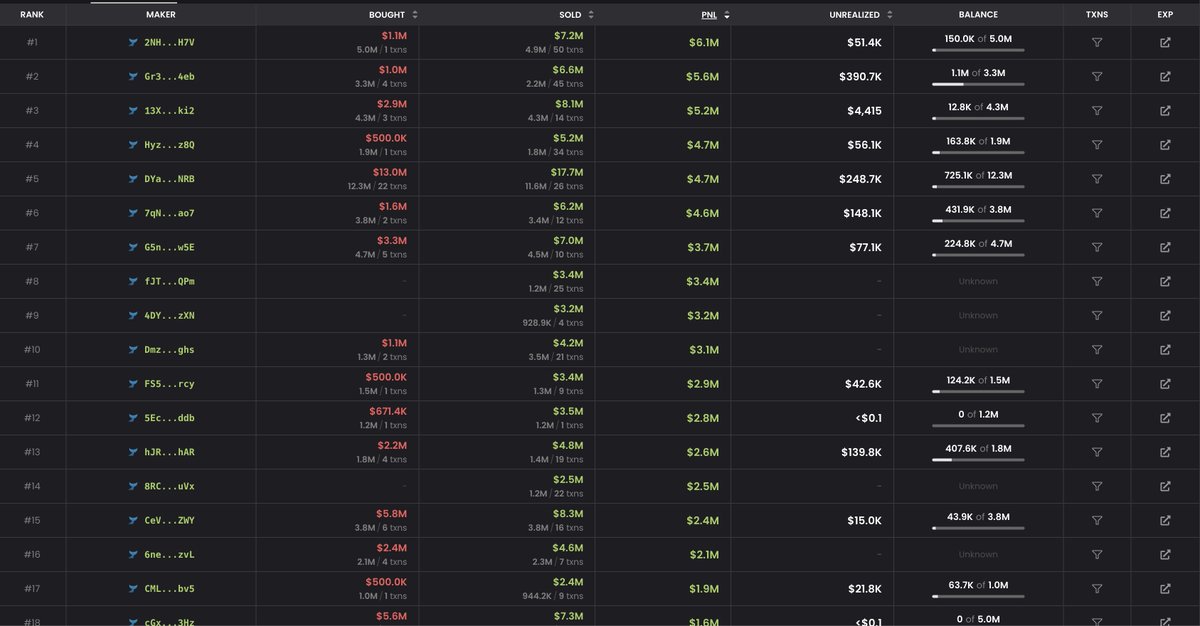1200x626 pixels.
Task: Open explorer link for 13X...ki2
Action: (x=1165, y=111)
